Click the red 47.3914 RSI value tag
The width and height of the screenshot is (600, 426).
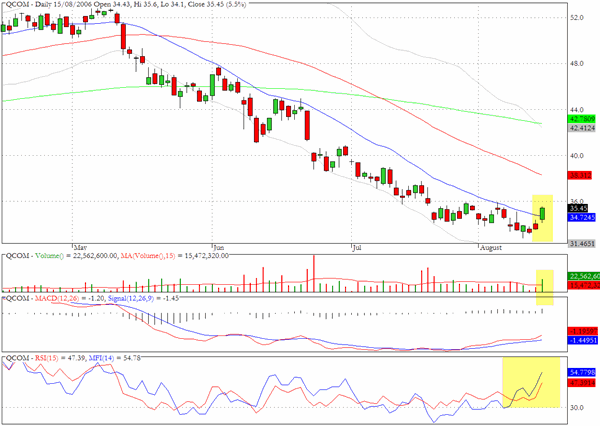[x=581, y=382]
